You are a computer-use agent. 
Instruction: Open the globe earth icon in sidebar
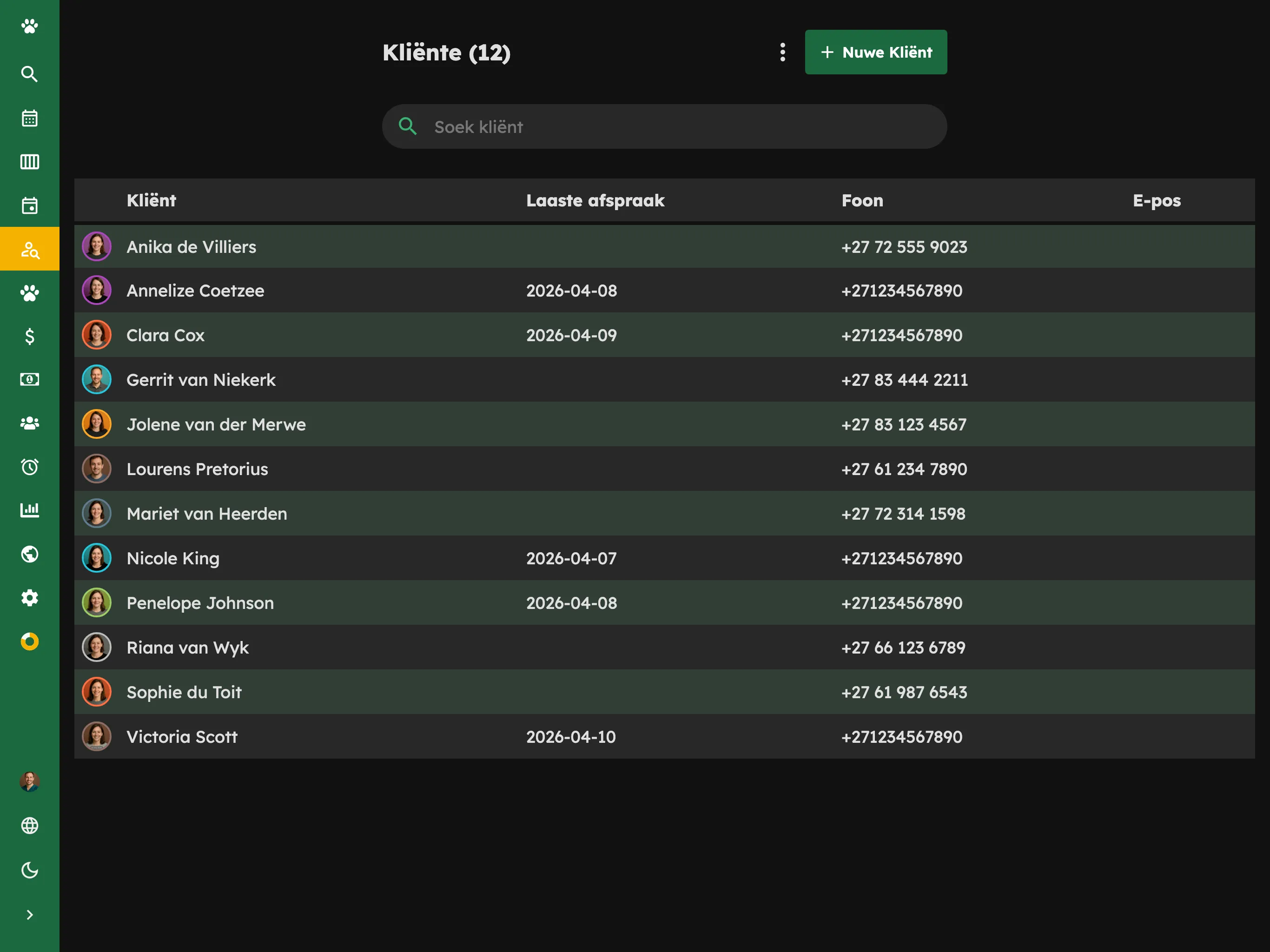pyautogui.click(x=29, y=554)
